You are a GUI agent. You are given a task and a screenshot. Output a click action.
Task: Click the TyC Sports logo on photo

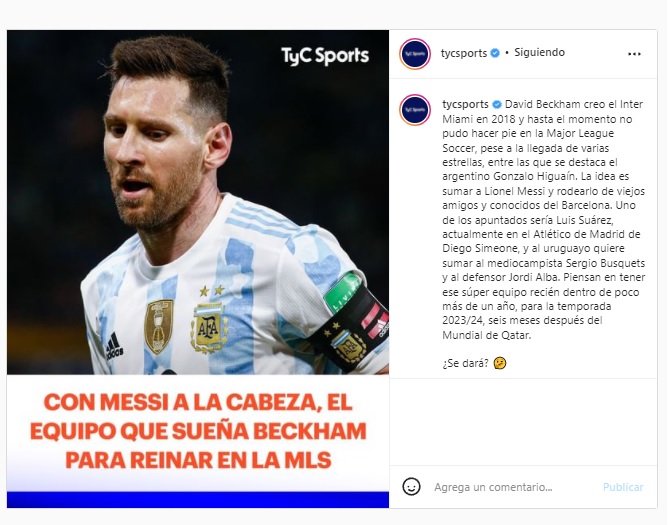pos(325,56)
